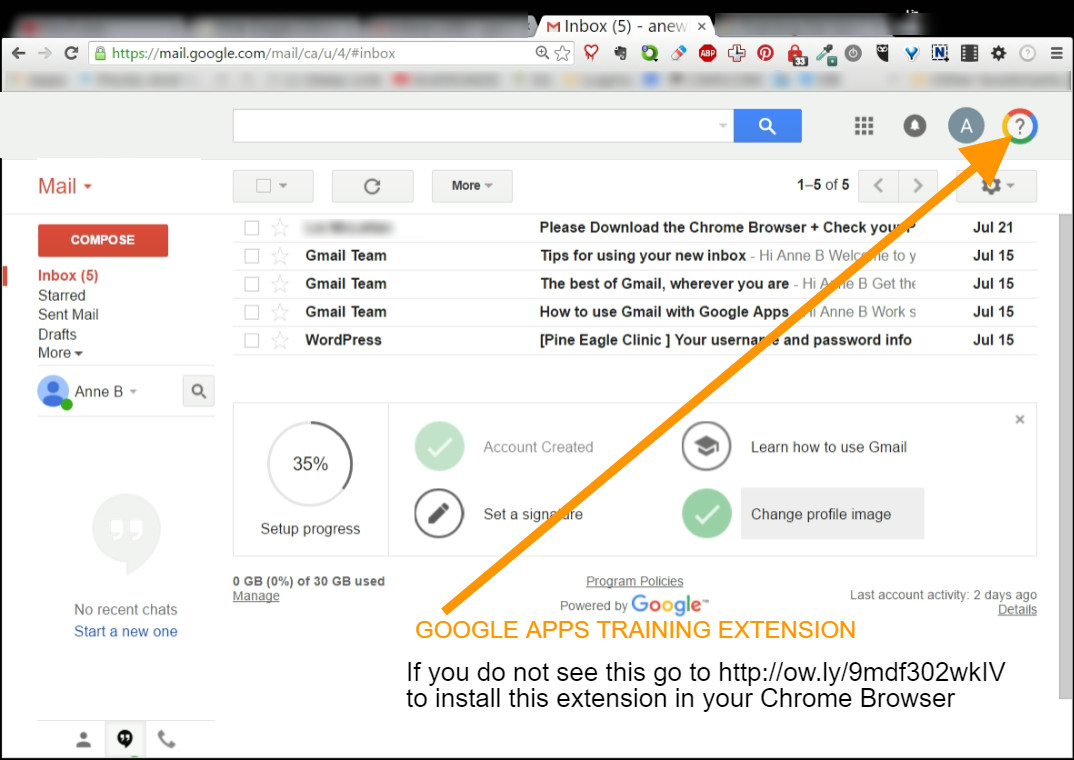Open account activity Details link
Viewport: 1074px width, 760px height.
pyautogui.click(x=1017, y=609)
